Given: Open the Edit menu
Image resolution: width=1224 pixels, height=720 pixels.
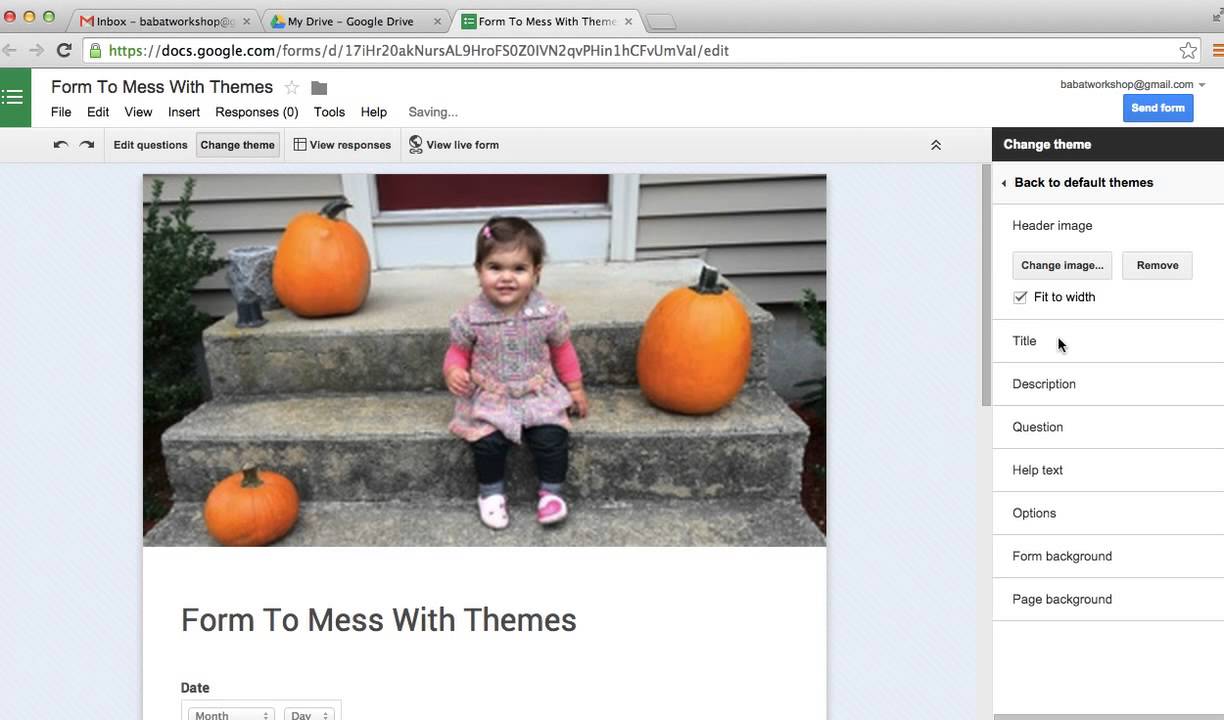Looking at the screenshot, I should point(98,112).
